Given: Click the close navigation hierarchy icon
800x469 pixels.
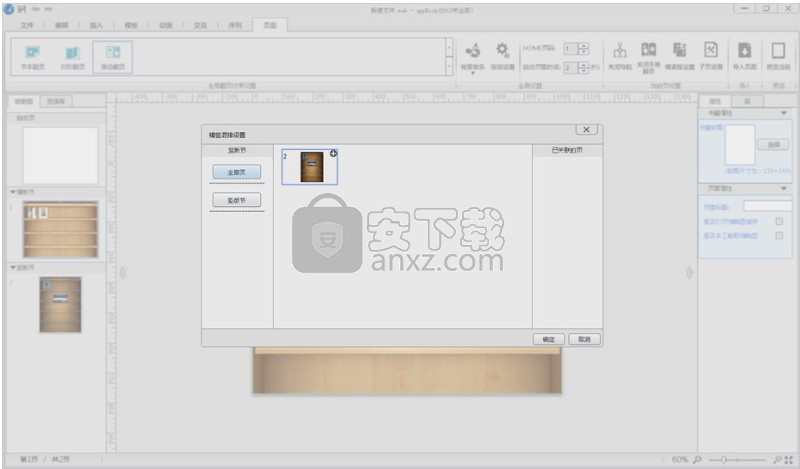Looking at the screenshot, I should (x=620, y=50).
